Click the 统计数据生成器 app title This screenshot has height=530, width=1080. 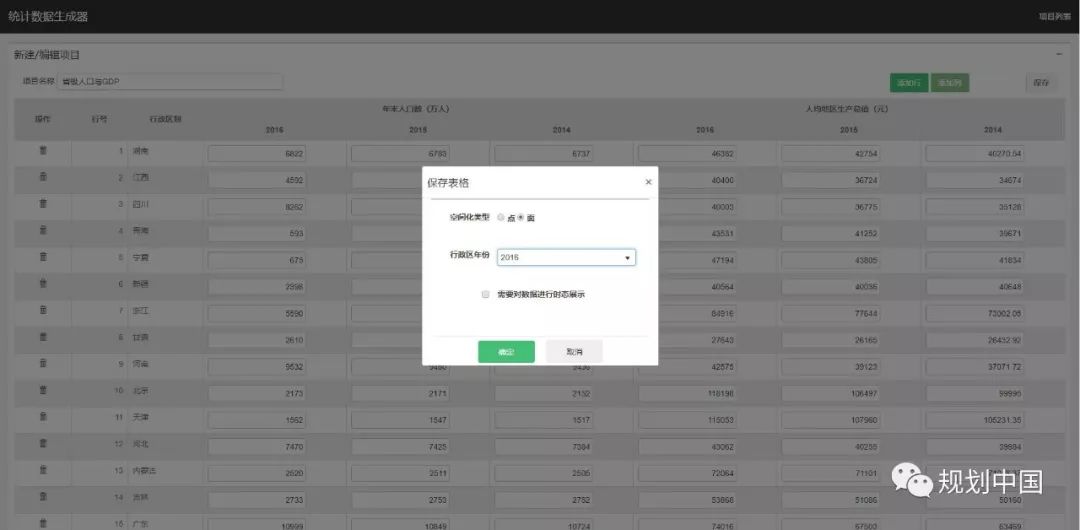(48, 17)
